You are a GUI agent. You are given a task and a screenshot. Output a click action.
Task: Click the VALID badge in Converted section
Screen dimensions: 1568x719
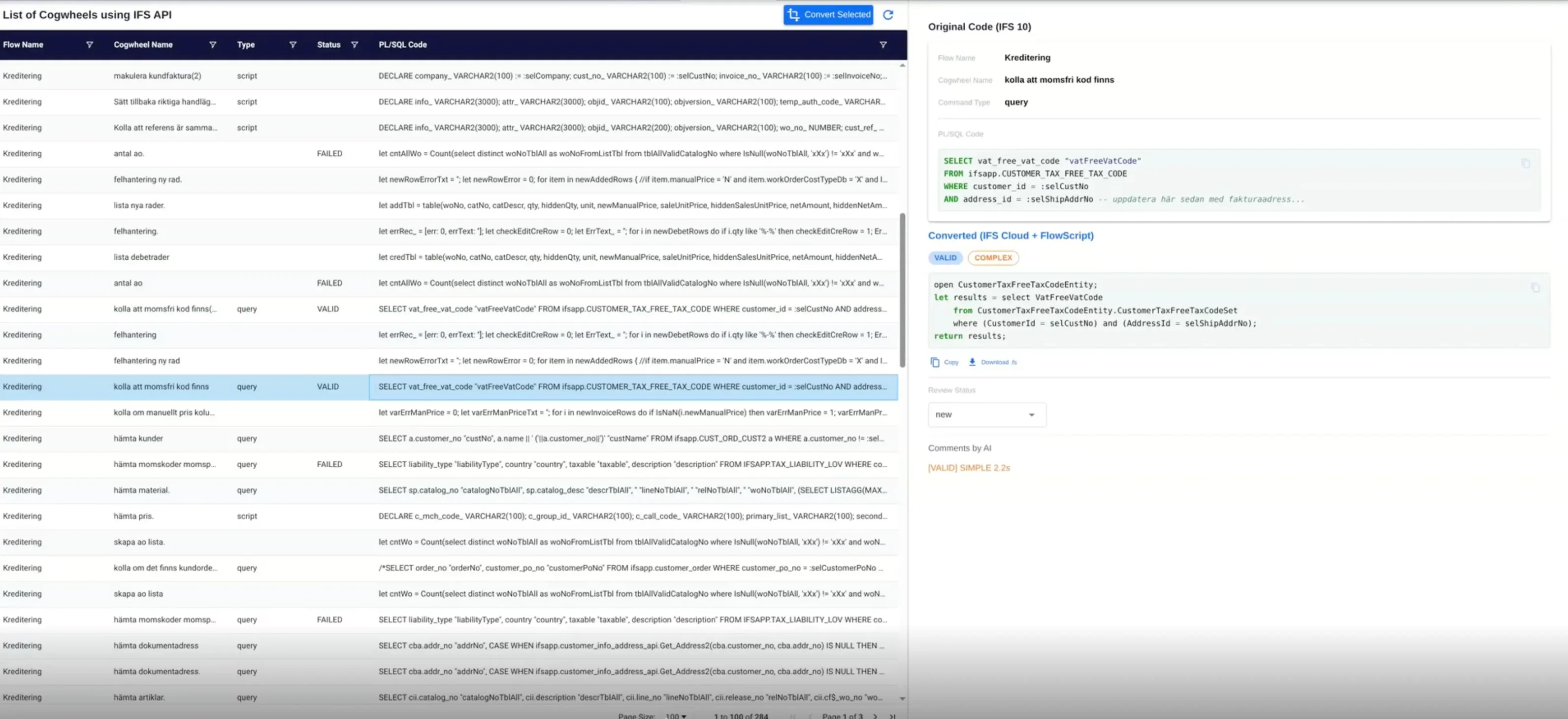(x=945, y=258)
